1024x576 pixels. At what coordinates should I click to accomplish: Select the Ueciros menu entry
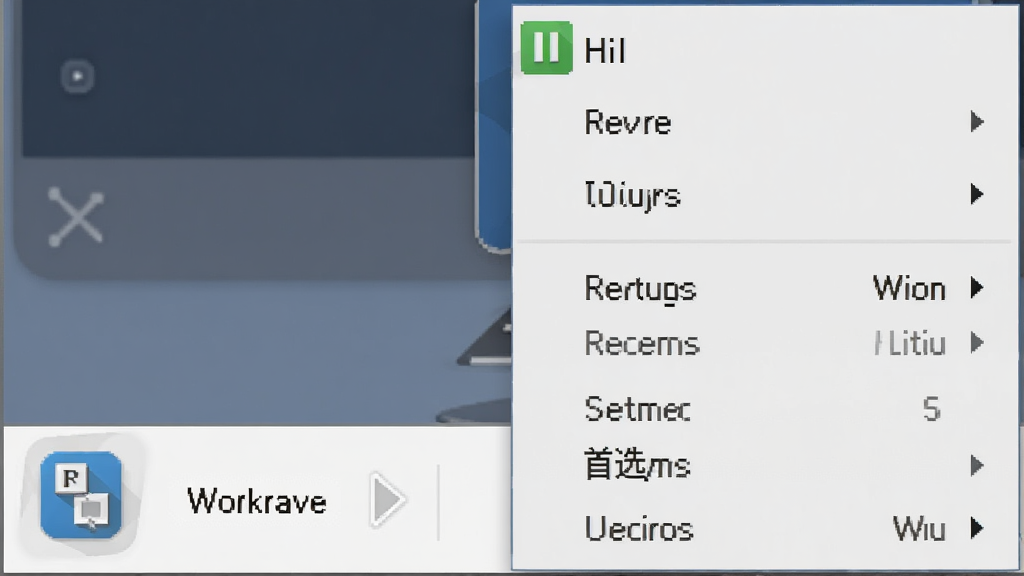pyautogui.click(x=764, y=528)
